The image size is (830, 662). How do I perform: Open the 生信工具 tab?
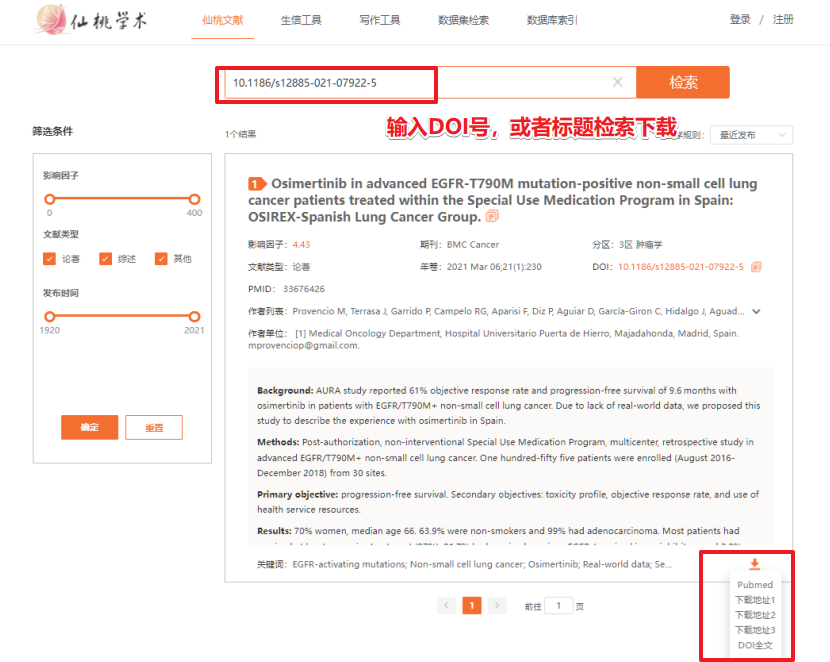[301, 20]
